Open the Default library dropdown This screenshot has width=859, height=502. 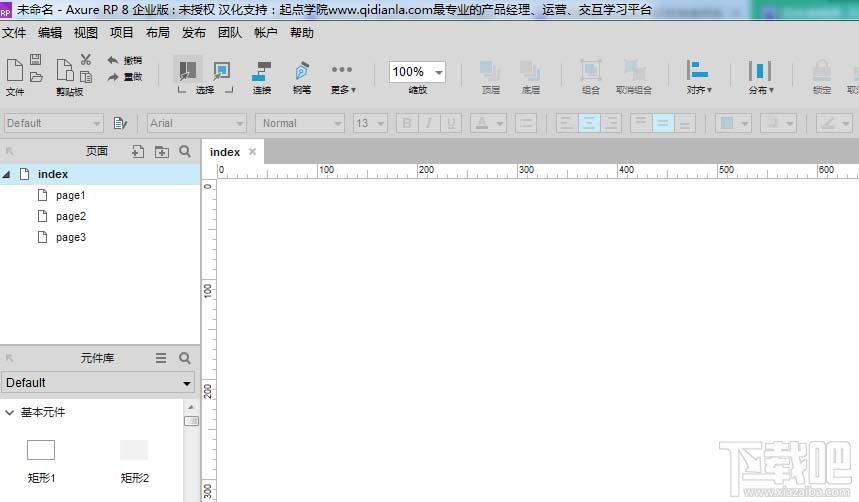coord(99,383)
